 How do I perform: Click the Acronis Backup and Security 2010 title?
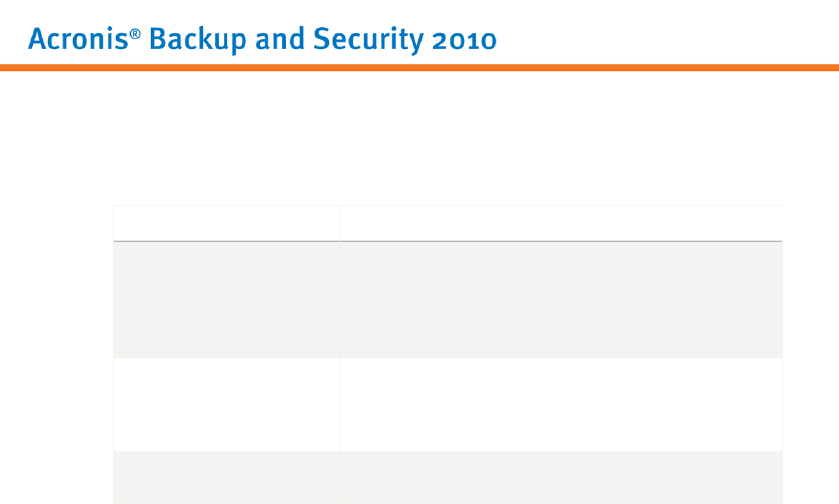coord(262,39)
